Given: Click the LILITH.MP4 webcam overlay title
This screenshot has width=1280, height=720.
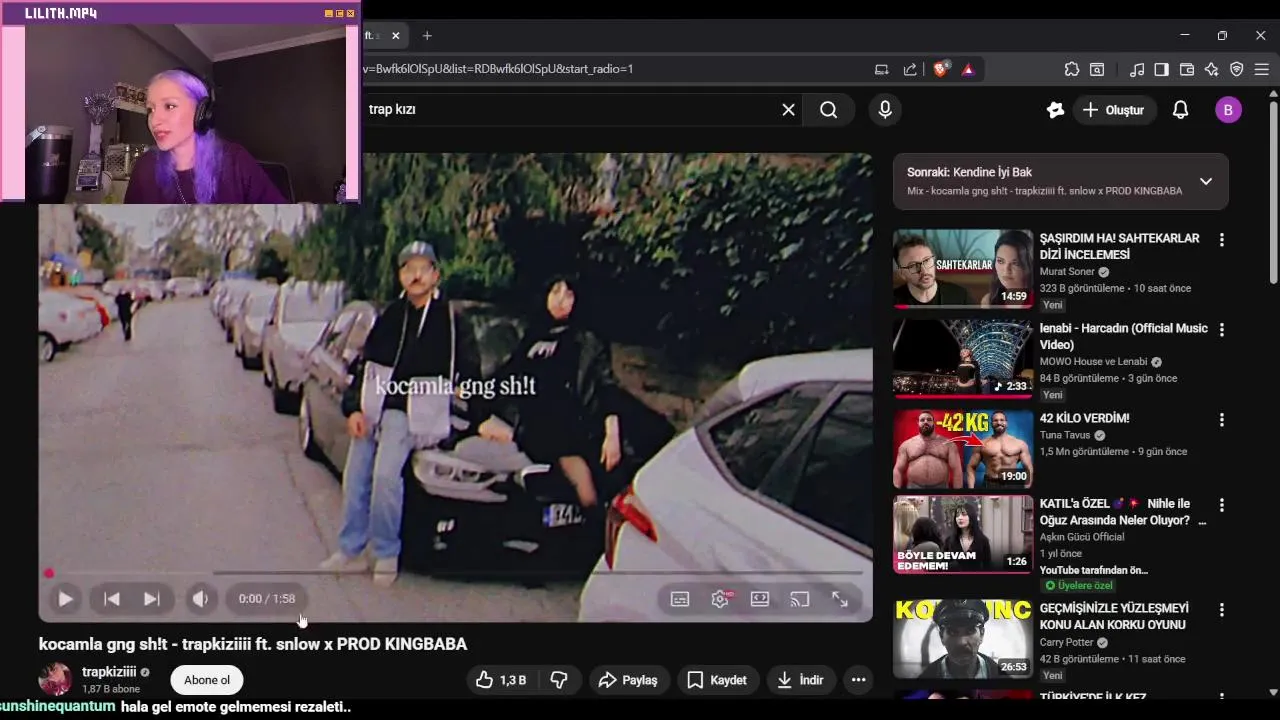Looking at the screenshot, I should (x=61, y=13).
